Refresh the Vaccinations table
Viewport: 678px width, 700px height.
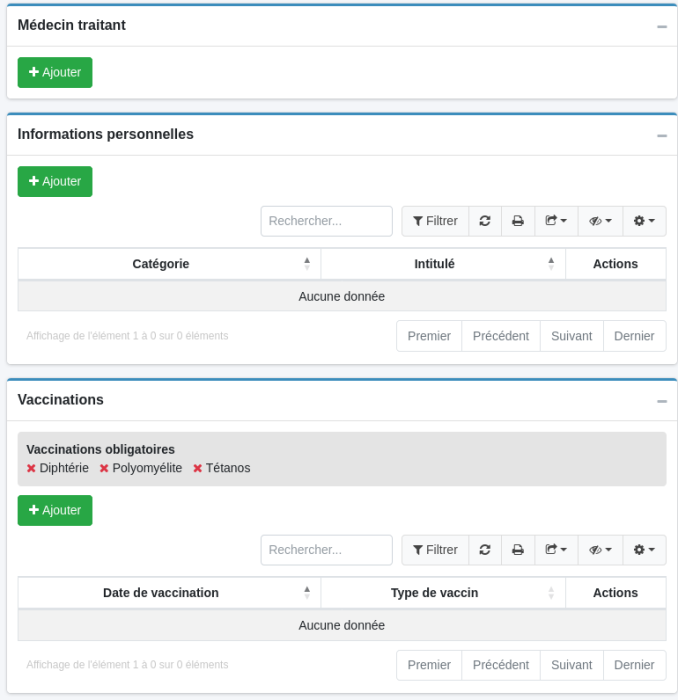point(485,550)
